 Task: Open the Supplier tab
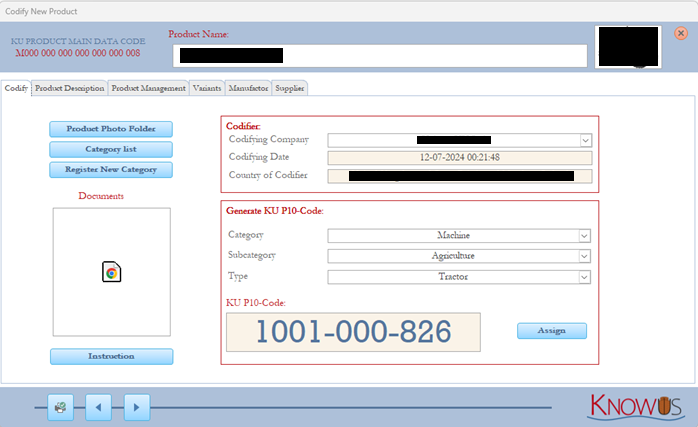coord(289,88)
